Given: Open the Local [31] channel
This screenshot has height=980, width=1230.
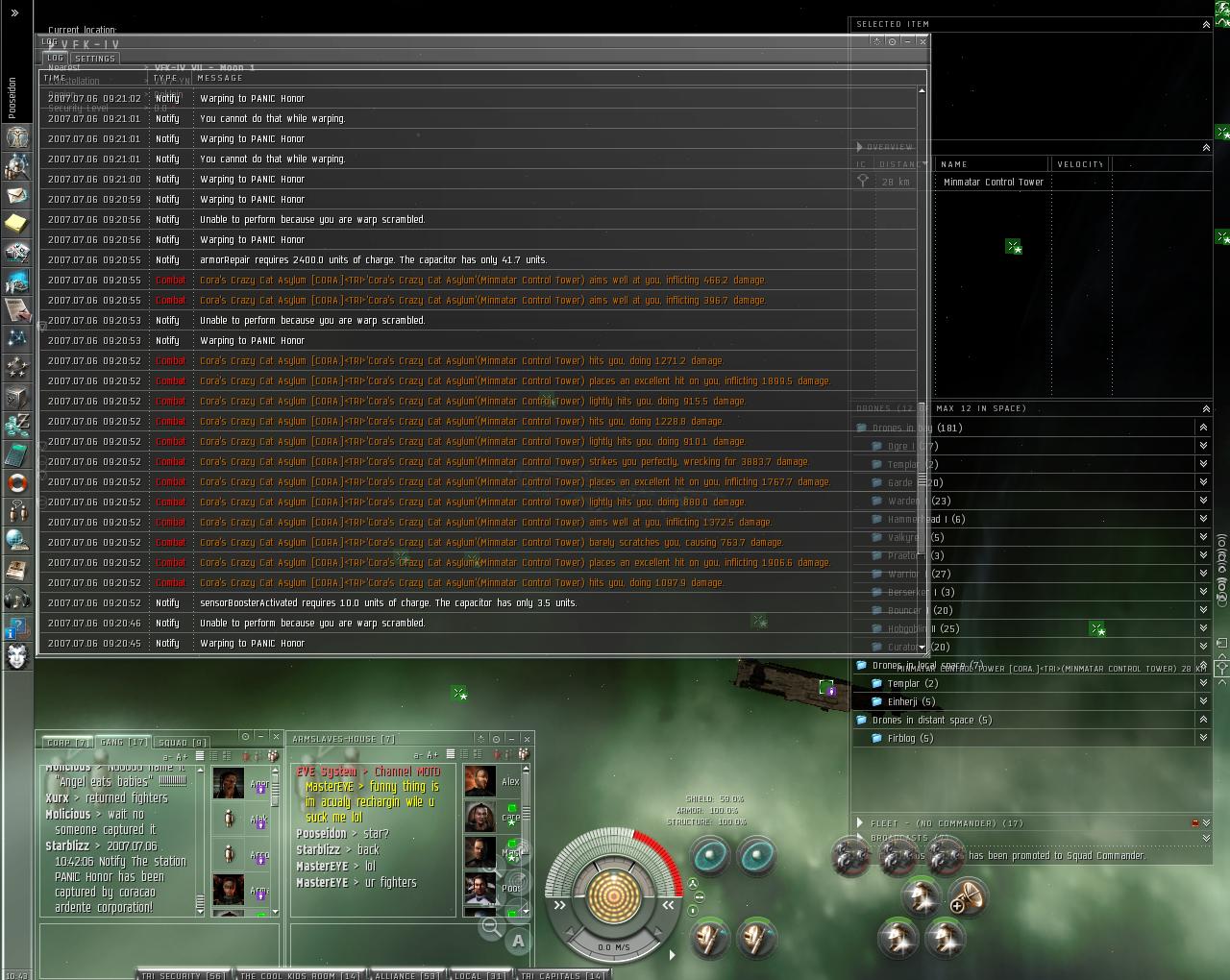Looking at the screenshot, I should [480, 974].
